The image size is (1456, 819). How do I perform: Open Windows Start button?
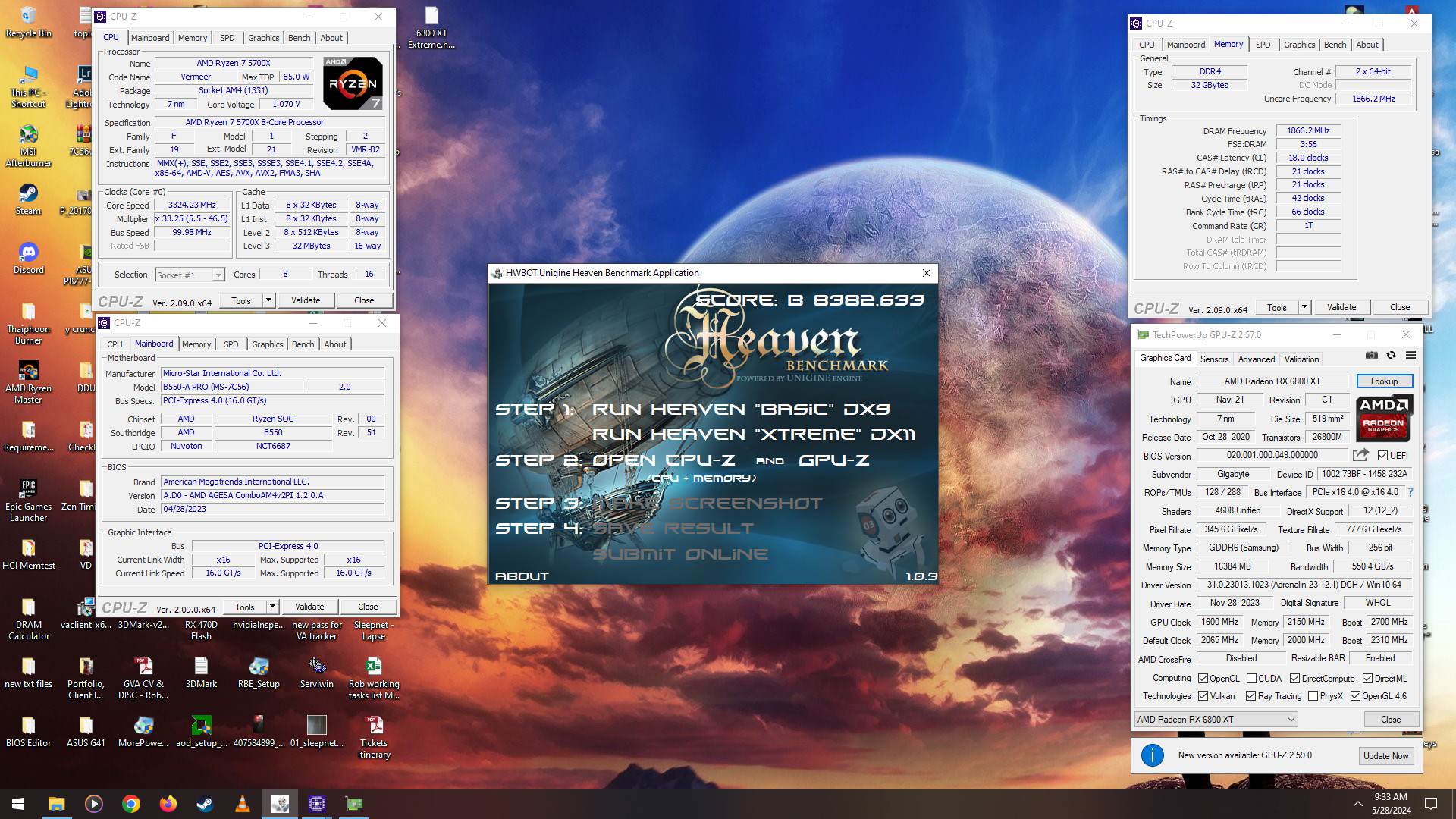point(18,804)
